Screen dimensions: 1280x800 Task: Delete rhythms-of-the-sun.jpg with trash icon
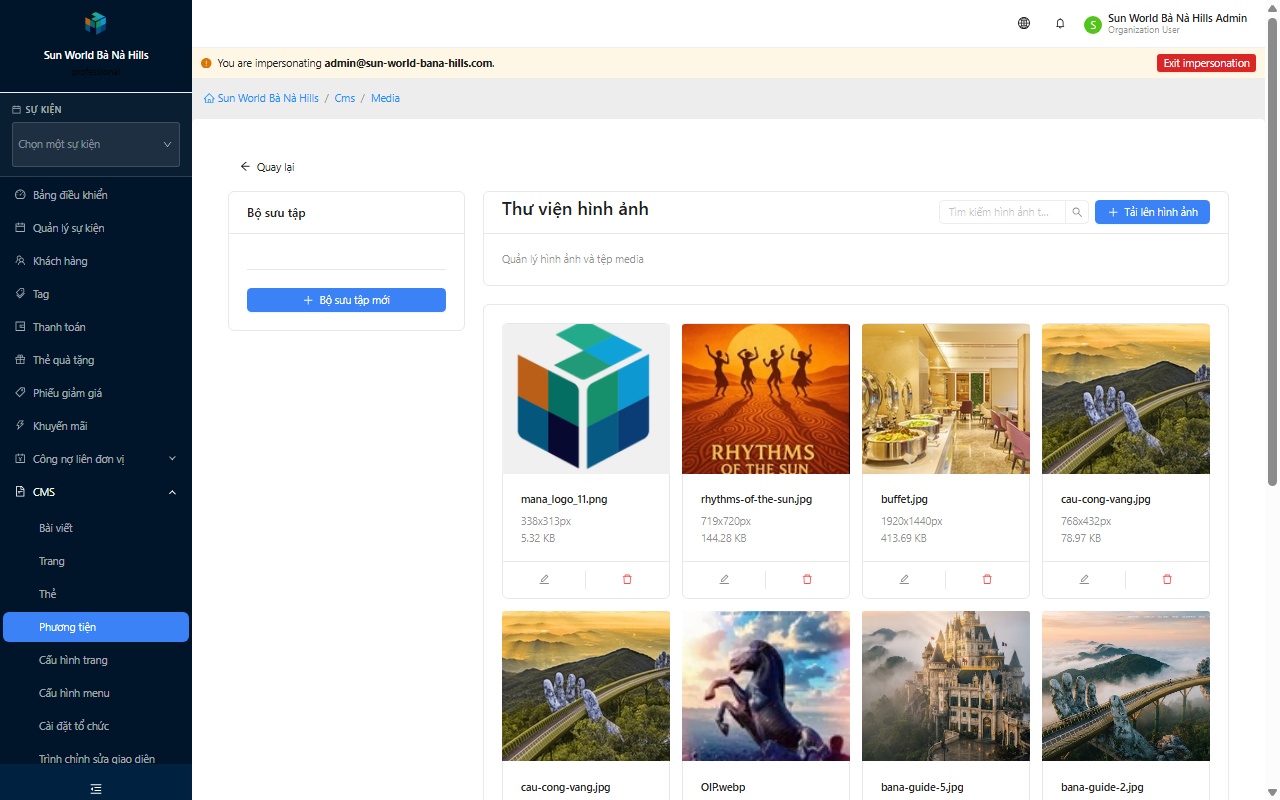[x=807, y=579]
